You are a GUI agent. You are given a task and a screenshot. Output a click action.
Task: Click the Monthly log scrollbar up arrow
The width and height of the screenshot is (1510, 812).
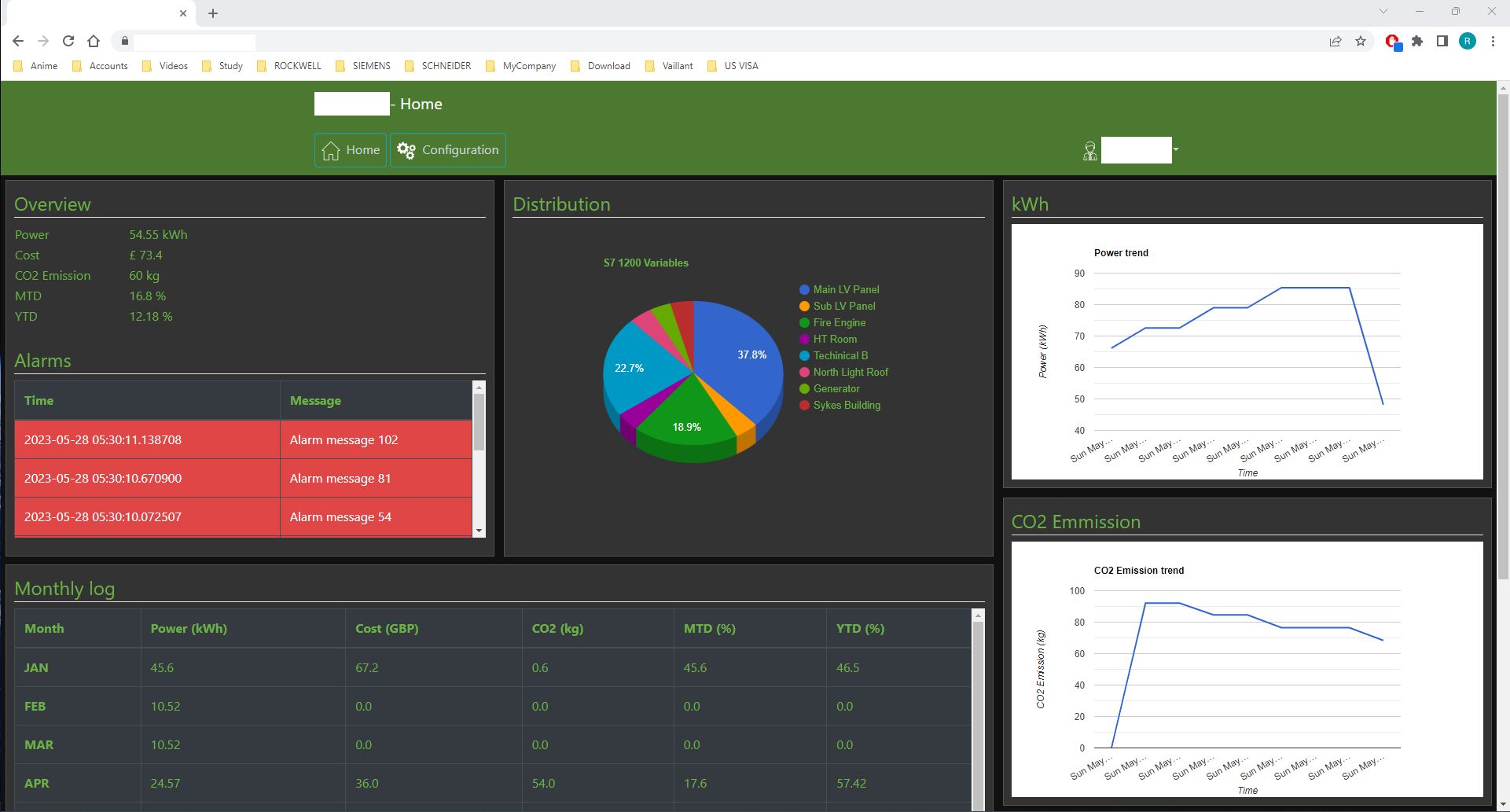coord(978,615)
